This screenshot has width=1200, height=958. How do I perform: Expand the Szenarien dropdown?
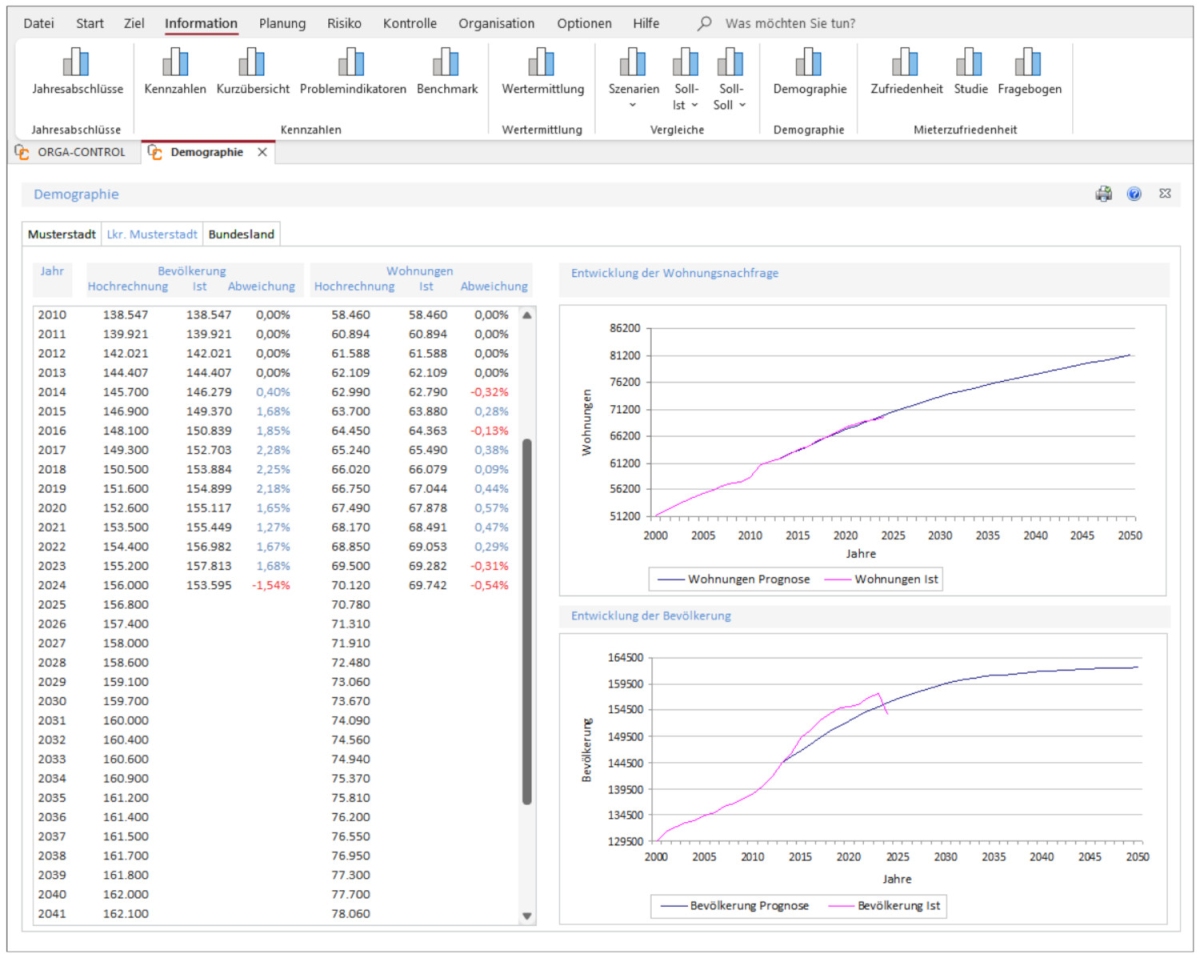[633, 103]
